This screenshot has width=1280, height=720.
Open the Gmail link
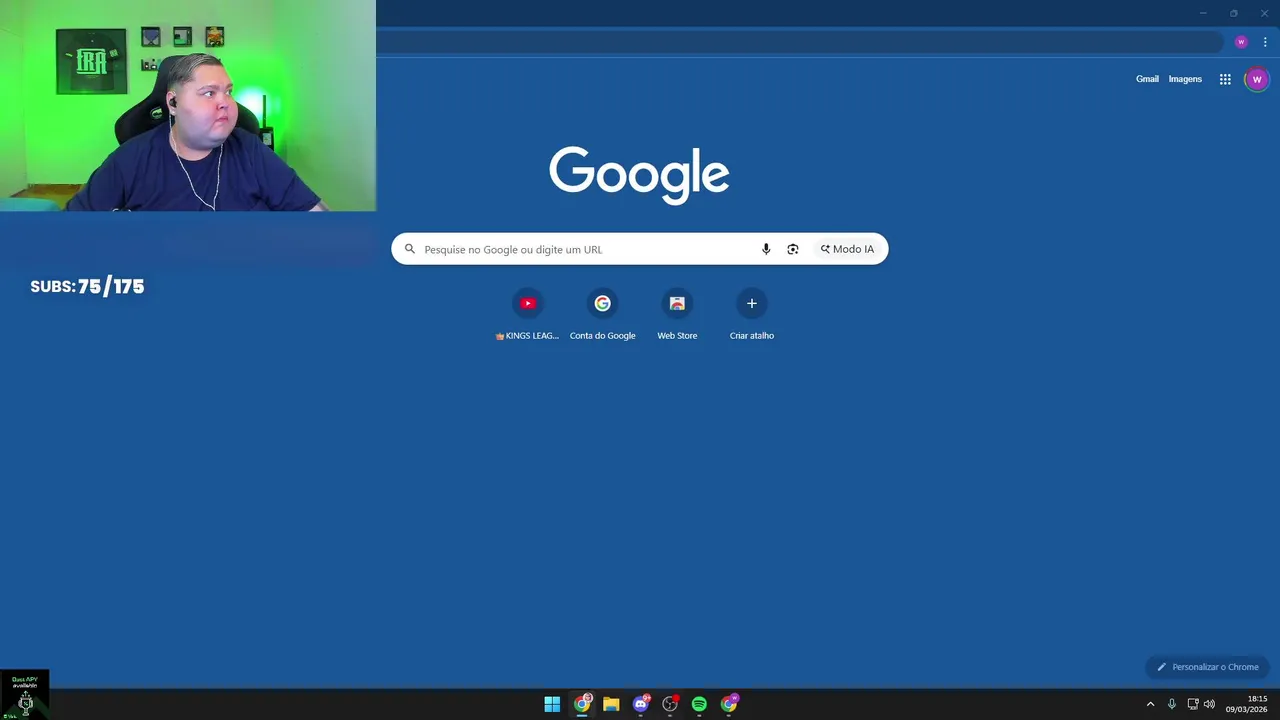[x=1147, y=79]
